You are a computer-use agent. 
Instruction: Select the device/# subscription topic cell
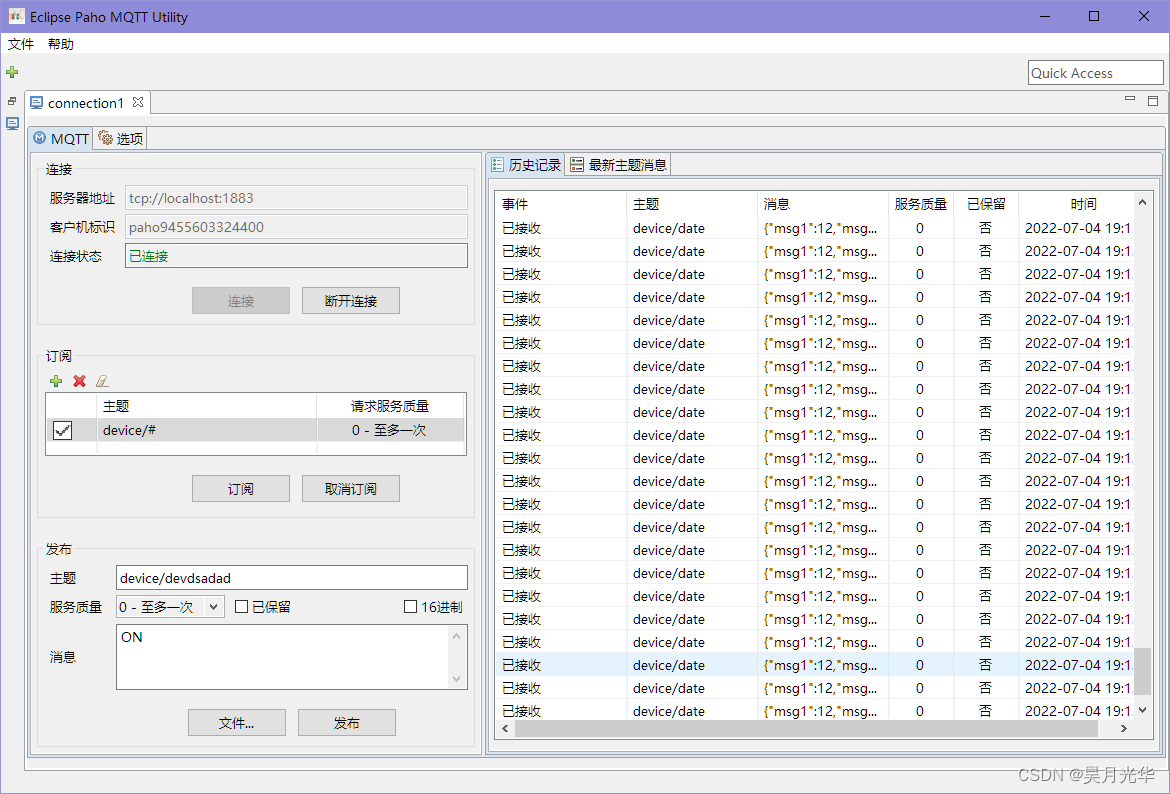(x=207, y=430)
